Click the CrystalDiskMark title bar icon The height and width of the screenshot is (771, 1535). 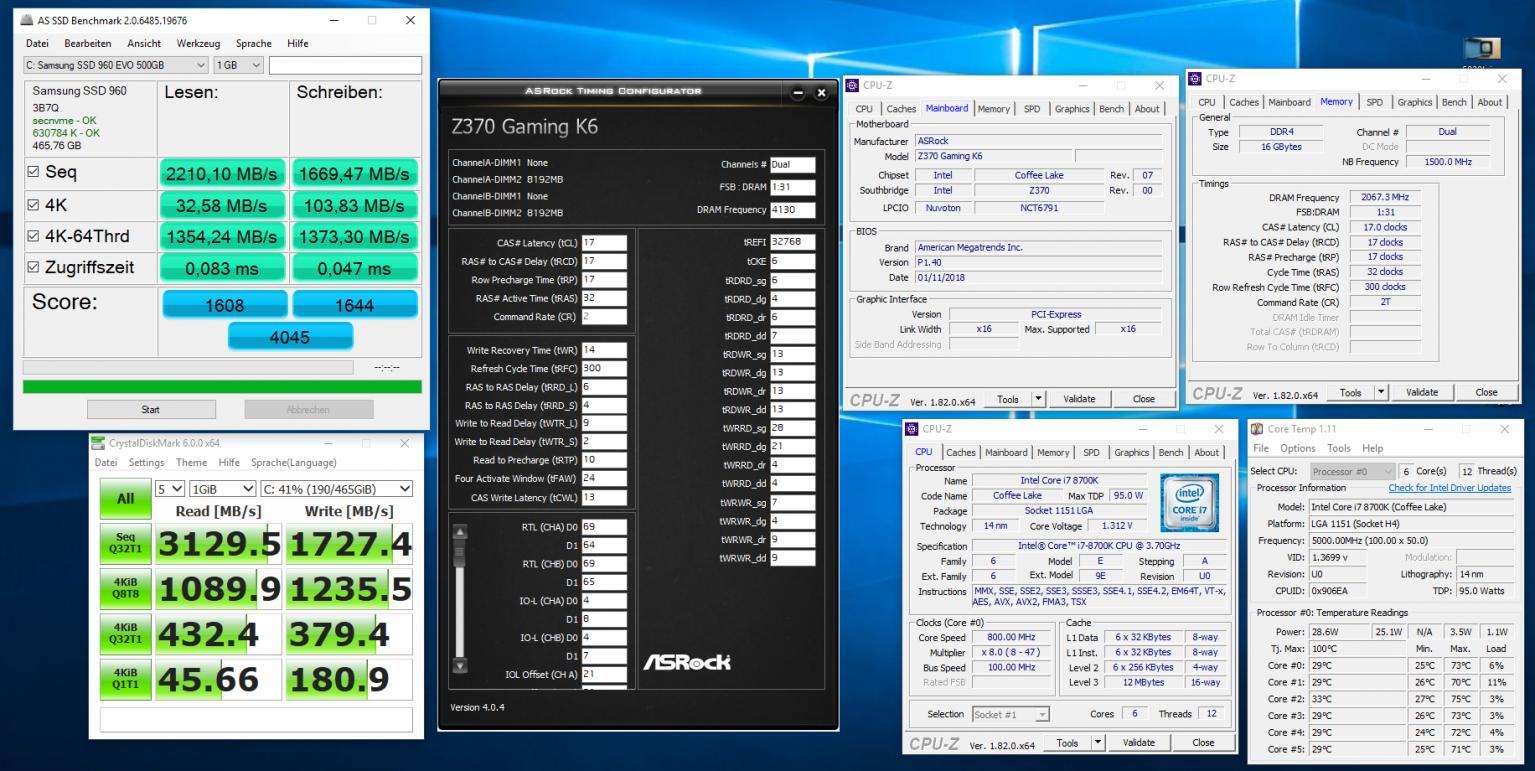98,443
